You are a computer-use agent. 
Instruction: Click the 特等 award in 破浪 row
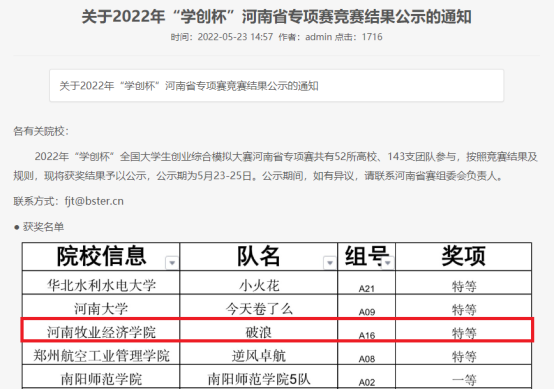(x=463, y=330)
